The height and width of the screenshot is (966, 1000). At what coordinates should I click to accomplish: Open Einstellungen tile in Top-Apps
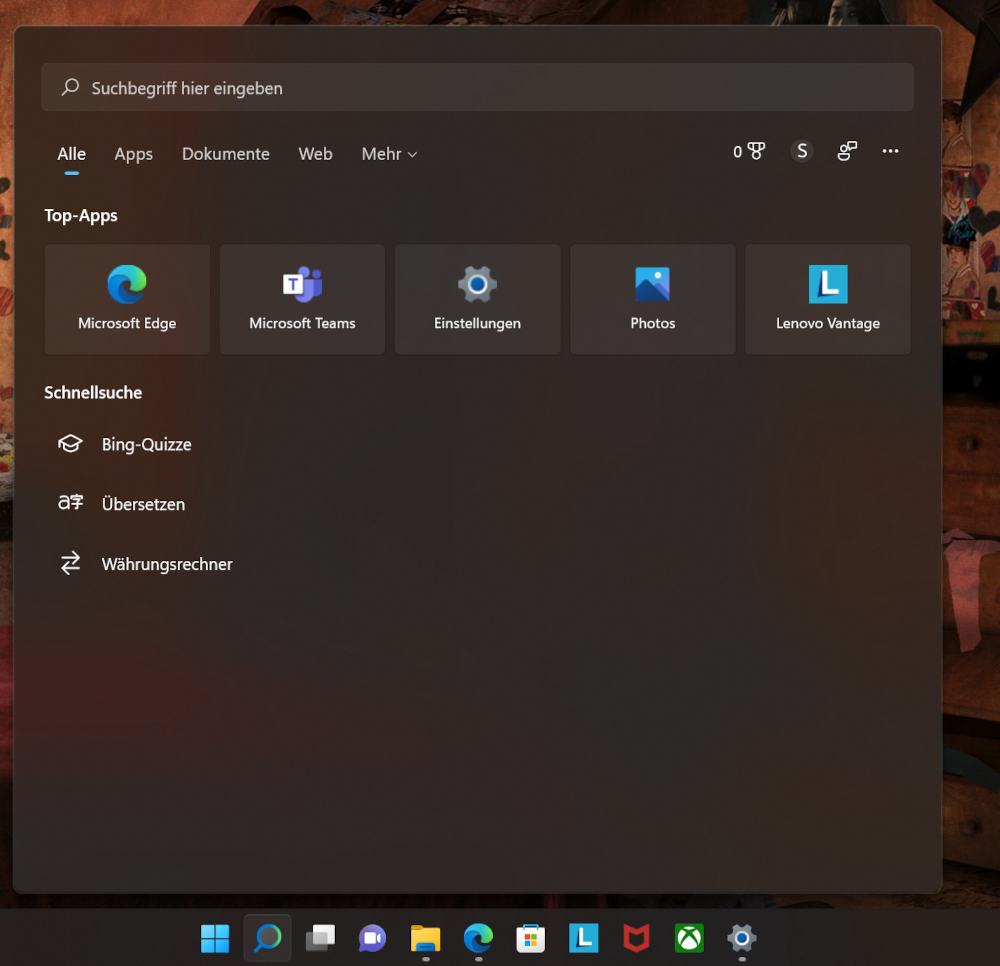[x=477, y=299]
